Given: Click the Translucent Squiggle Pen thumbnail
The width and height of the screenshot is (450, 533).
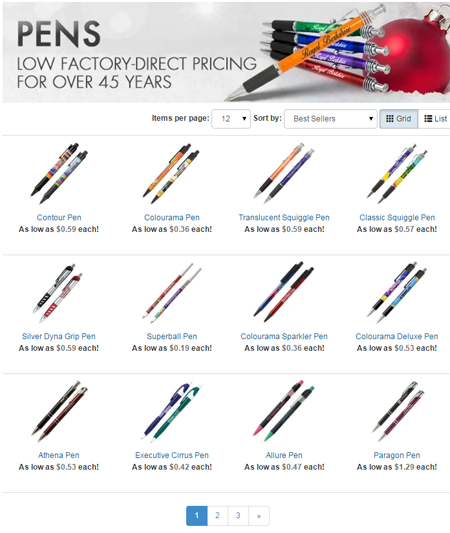Looking at the screenshot, I should [x=284, y=174].
